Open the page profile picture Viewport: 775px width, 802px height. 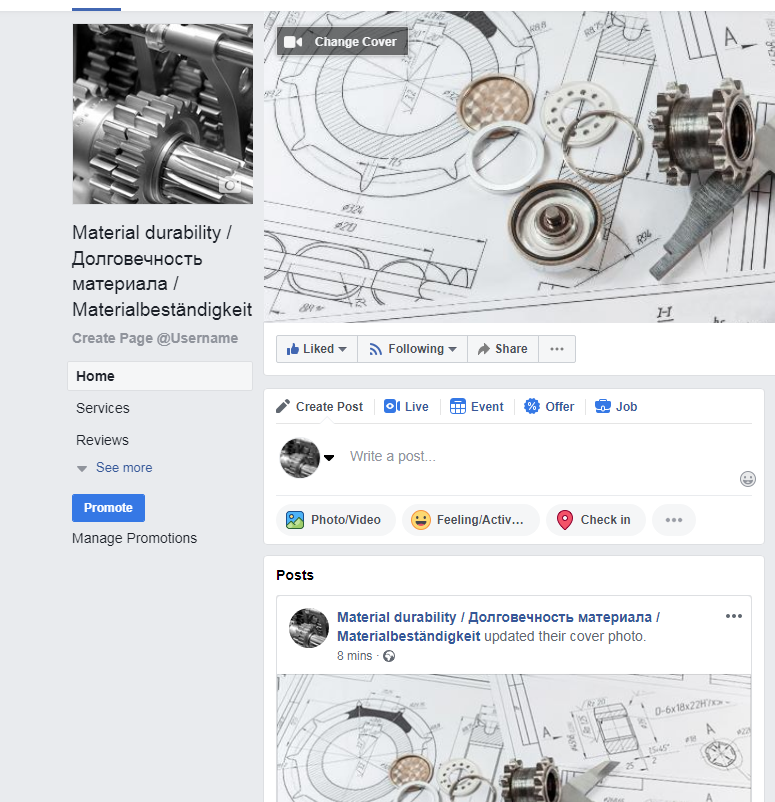[163, 114]
